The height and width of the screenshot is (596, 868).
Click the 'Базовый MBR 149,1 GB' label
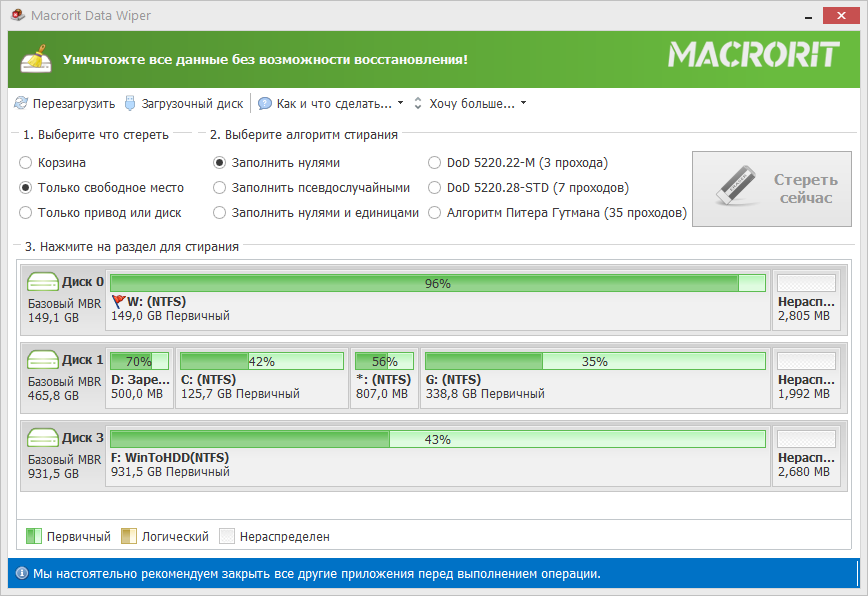pos(64,311)
